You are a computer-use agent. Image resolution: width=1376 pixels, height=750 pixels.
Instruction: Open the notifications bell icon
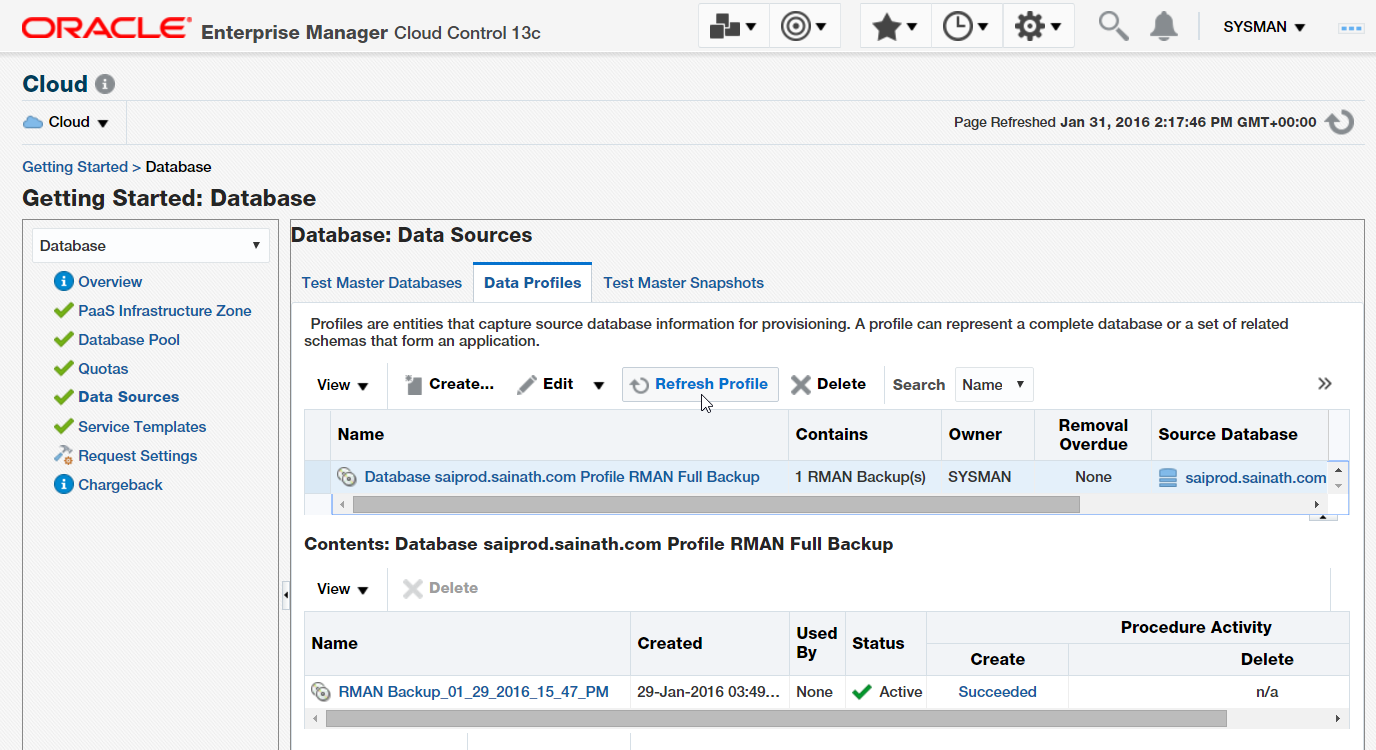[x=1163, y=26]
